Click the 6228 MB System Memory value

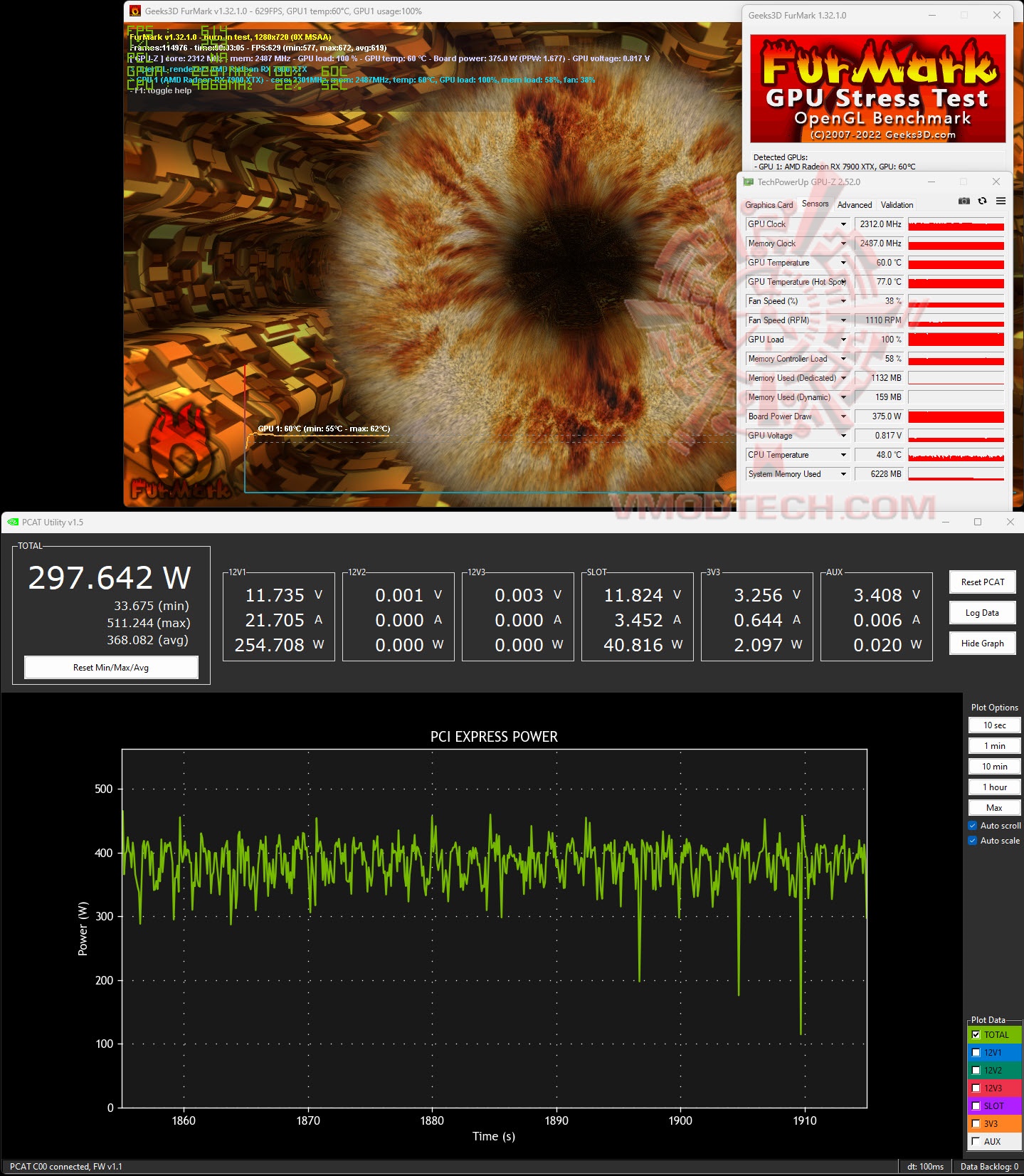point(879,474)
